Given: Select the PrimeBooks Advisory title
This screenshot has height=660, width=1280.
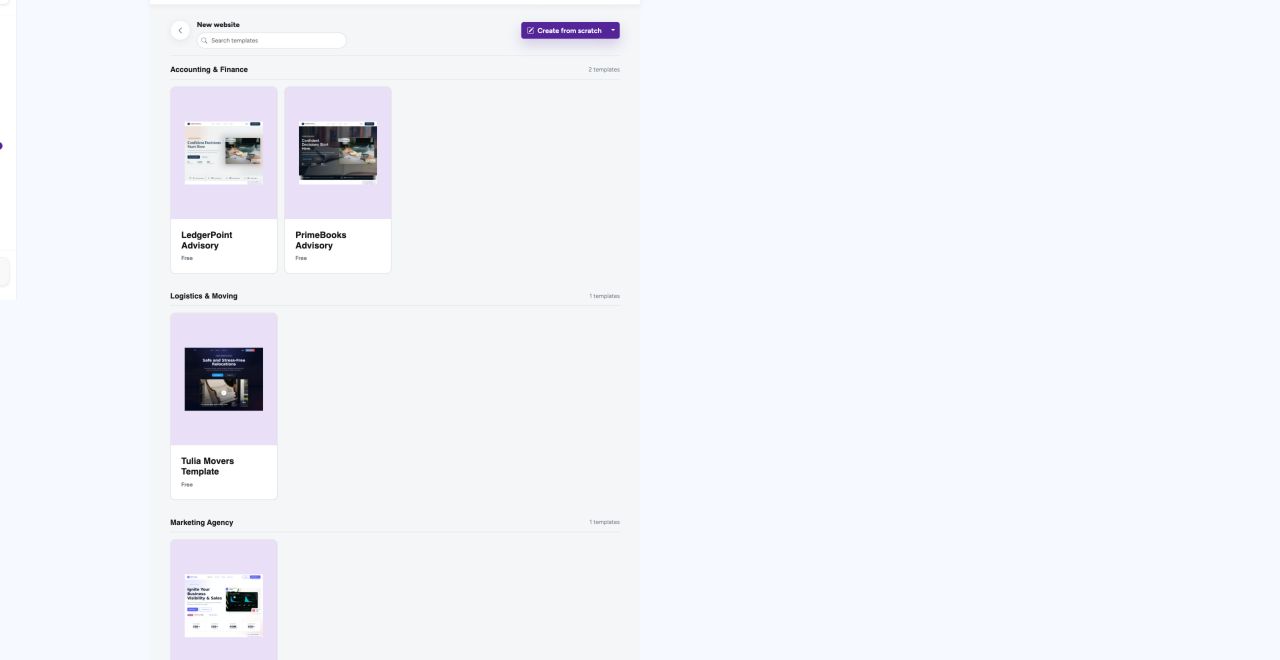Looking at the screenshot, I should coord(321,240).
